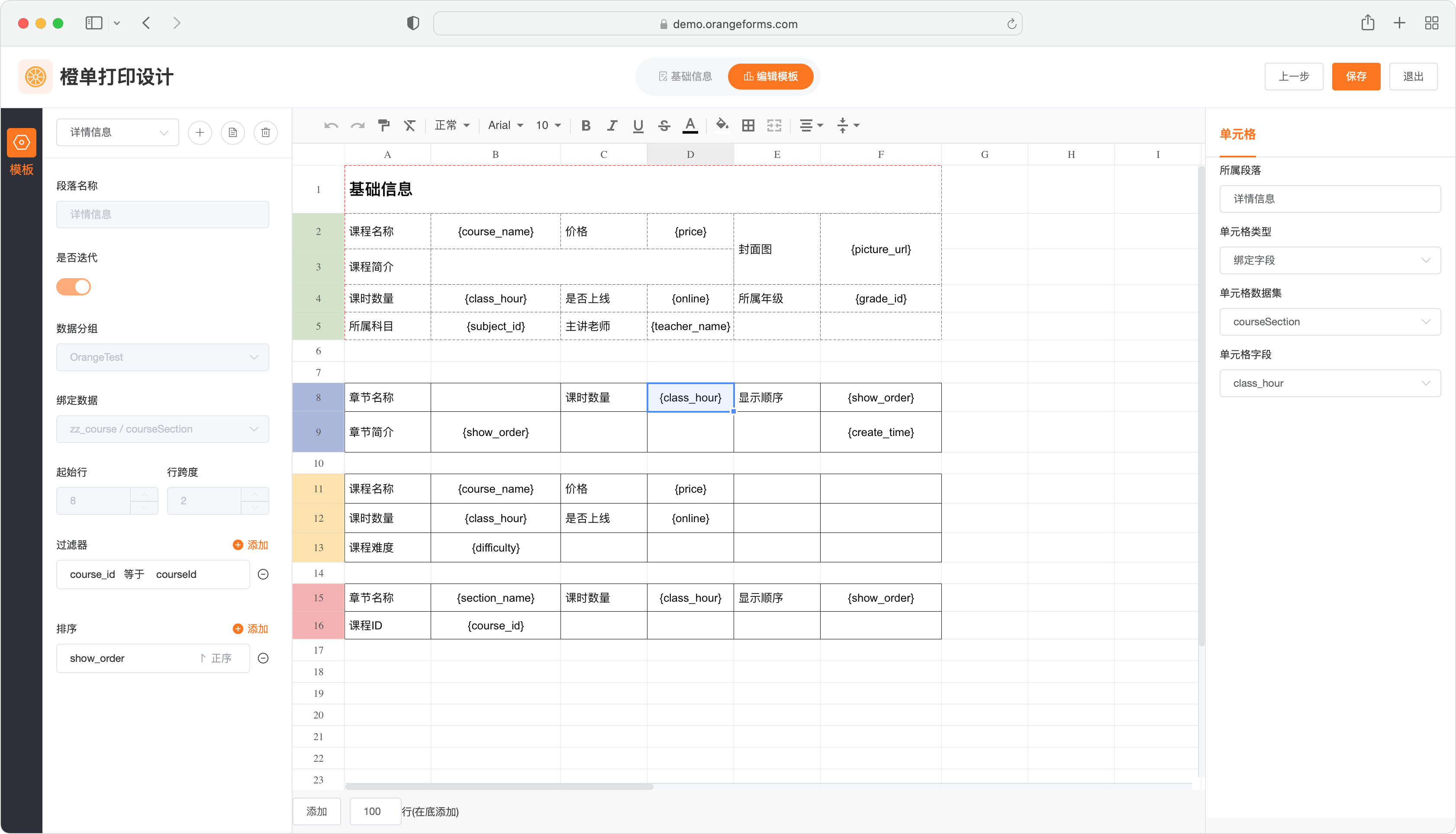
Task: Open the cell borders tool
Action: click(x=748, y=125)
